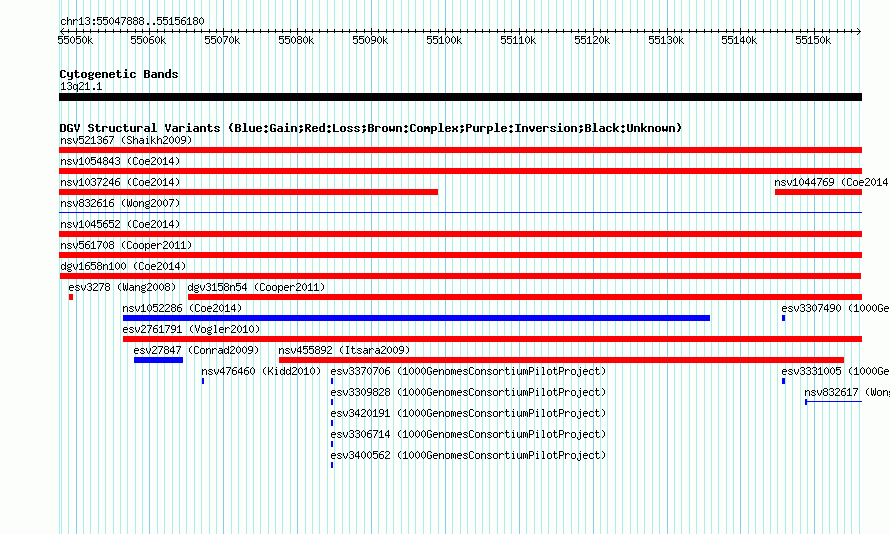Click the esv3278 (Wang2008) label
Viewport: 890px width, 534px height.
(122, 287)
